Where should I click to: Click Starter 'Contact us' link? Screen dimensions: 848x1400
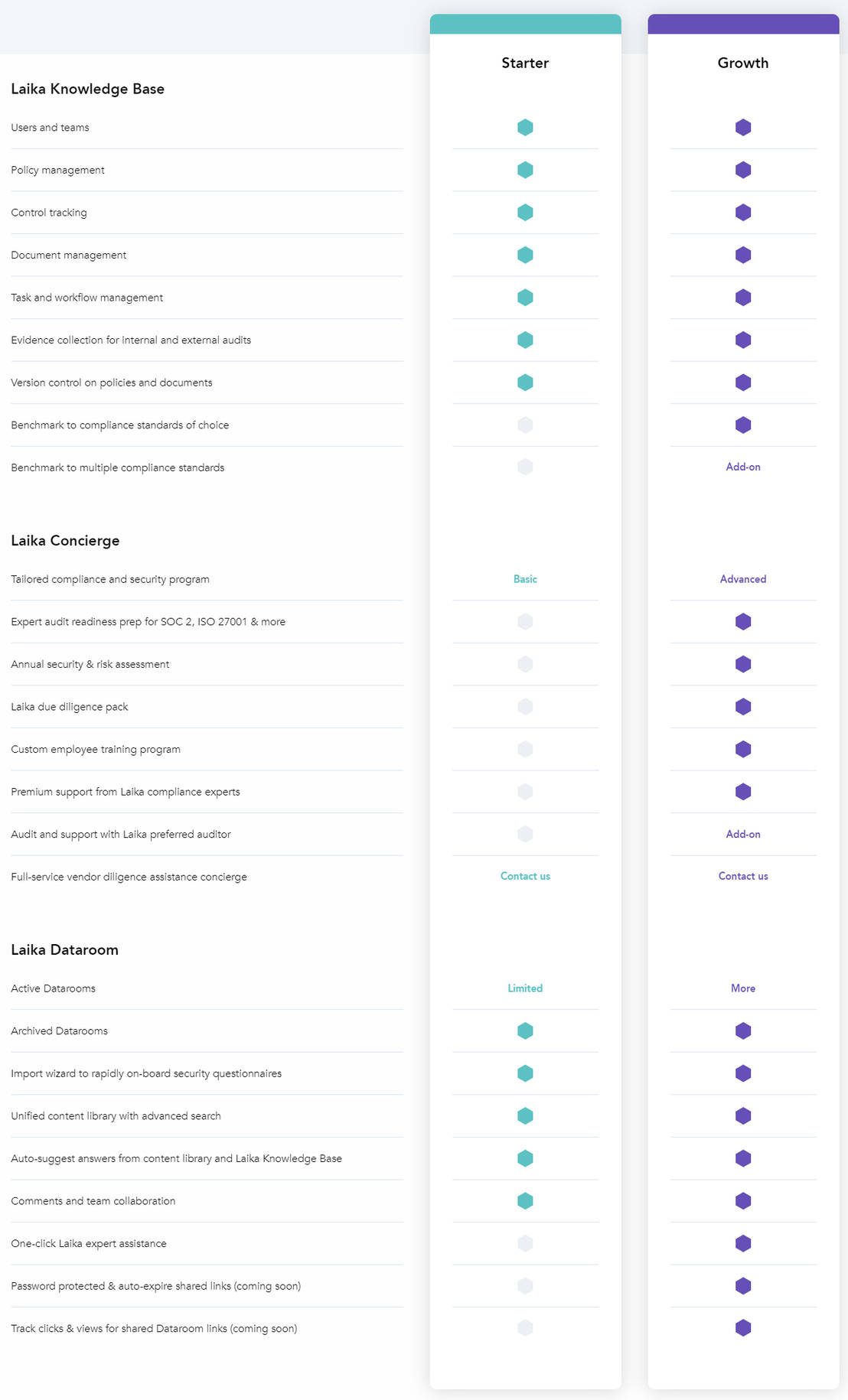coord(525,876)
